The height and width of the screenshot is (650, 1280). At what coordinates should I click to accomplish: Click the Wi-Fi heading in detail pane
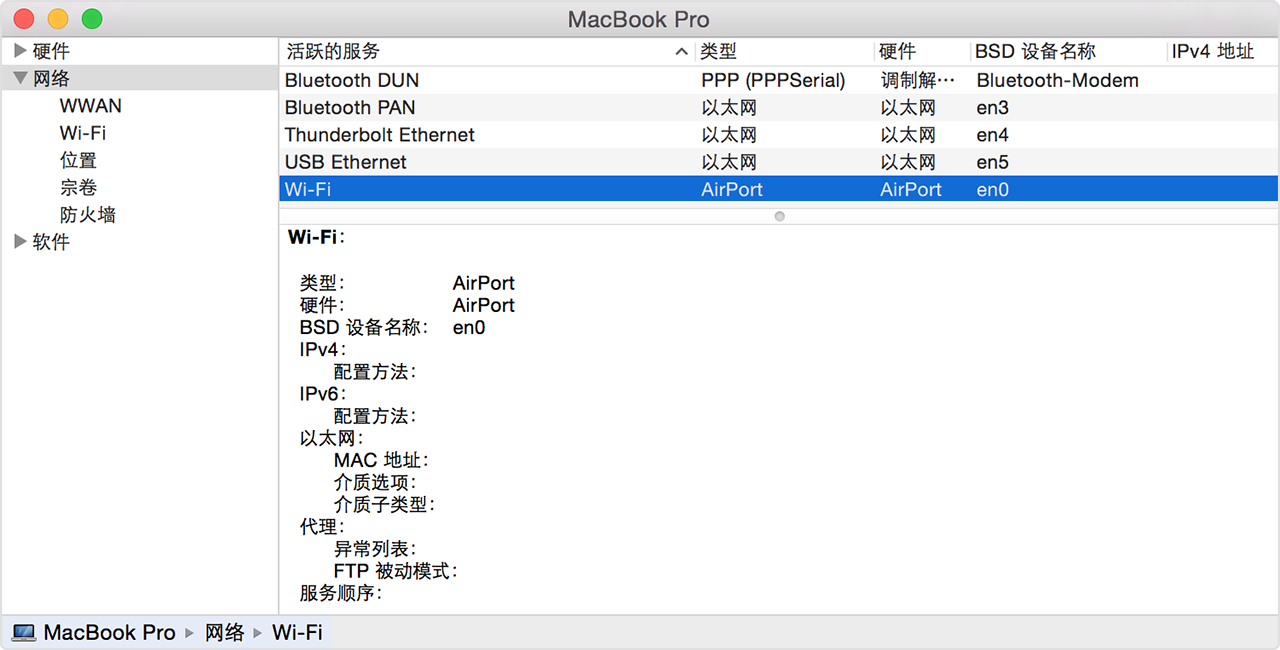pos(315,237)
